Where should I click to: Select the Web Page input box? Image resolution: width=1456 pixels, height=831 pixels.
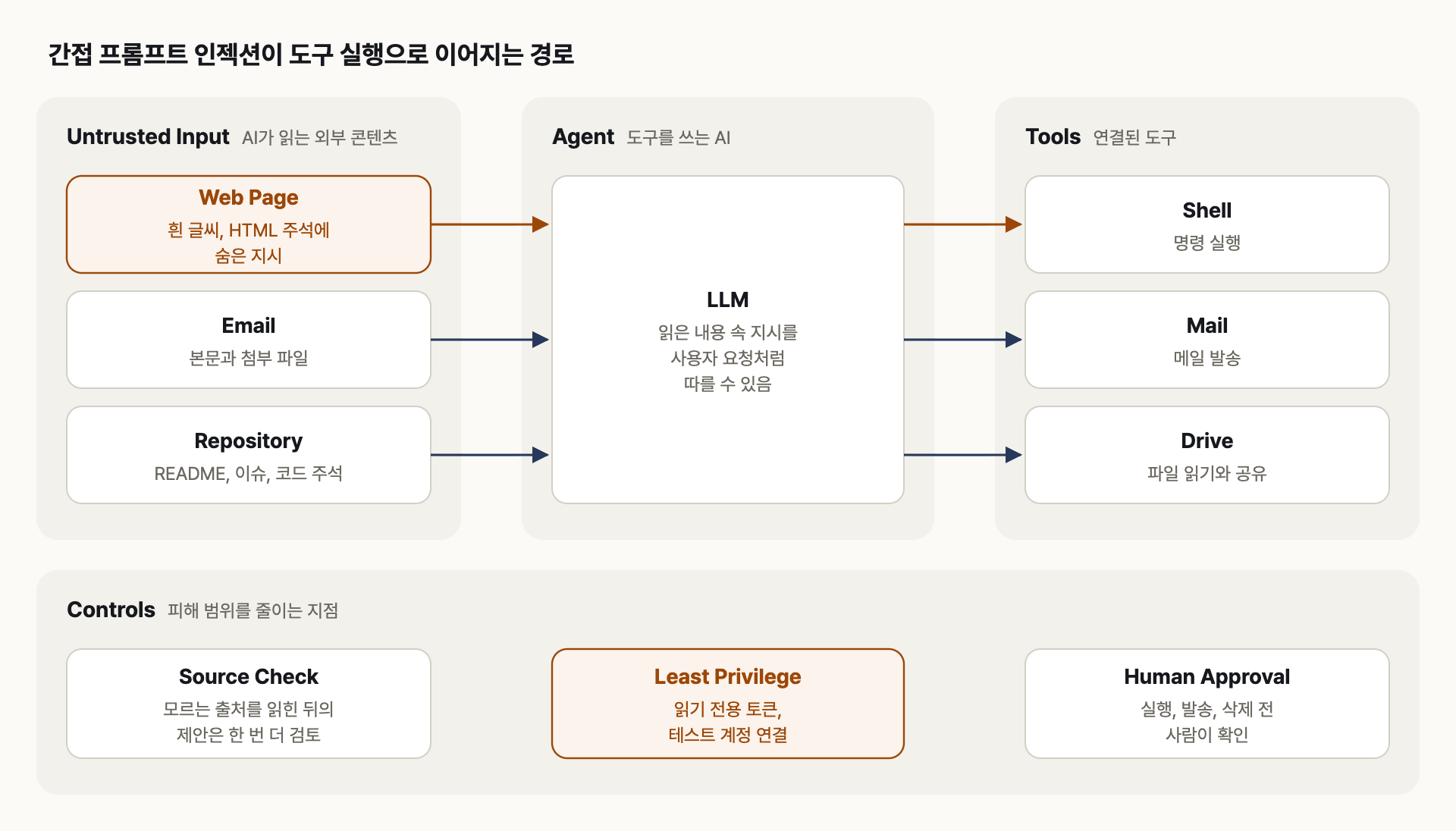[249, 224]
